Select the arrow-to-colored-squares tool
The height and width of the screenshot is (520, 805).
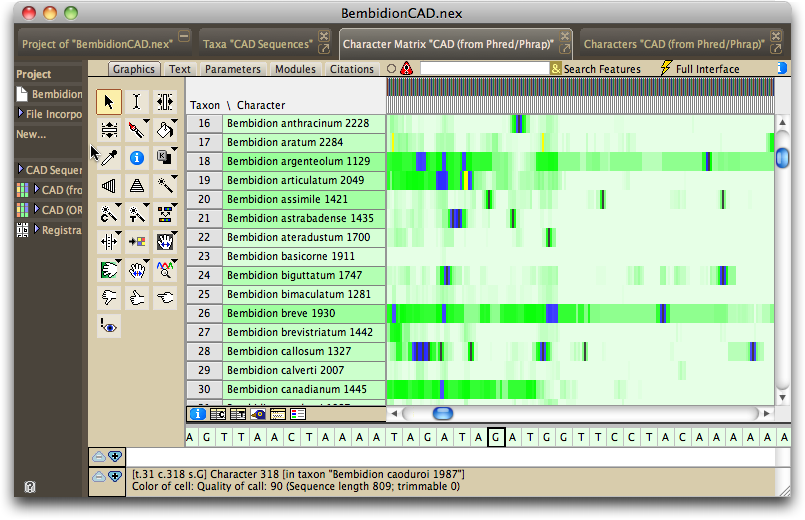[x=137, y=242]
